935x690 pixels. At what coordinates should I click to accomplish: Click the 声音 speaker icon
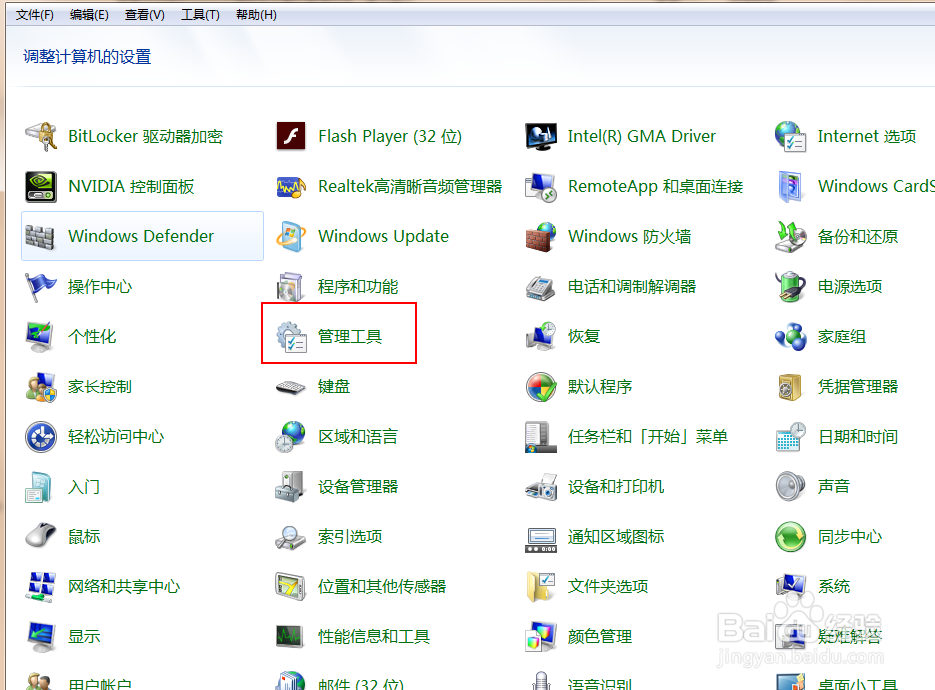791,487
